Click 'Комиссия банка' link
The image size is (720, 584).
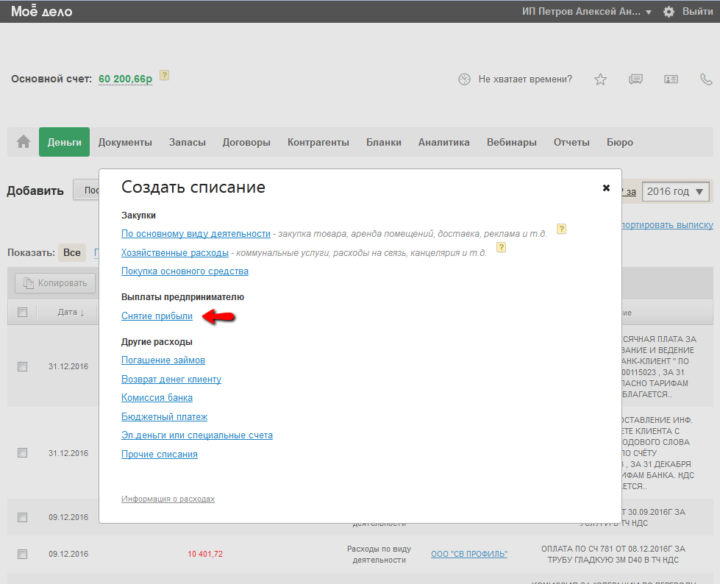[x=157, y=398]
